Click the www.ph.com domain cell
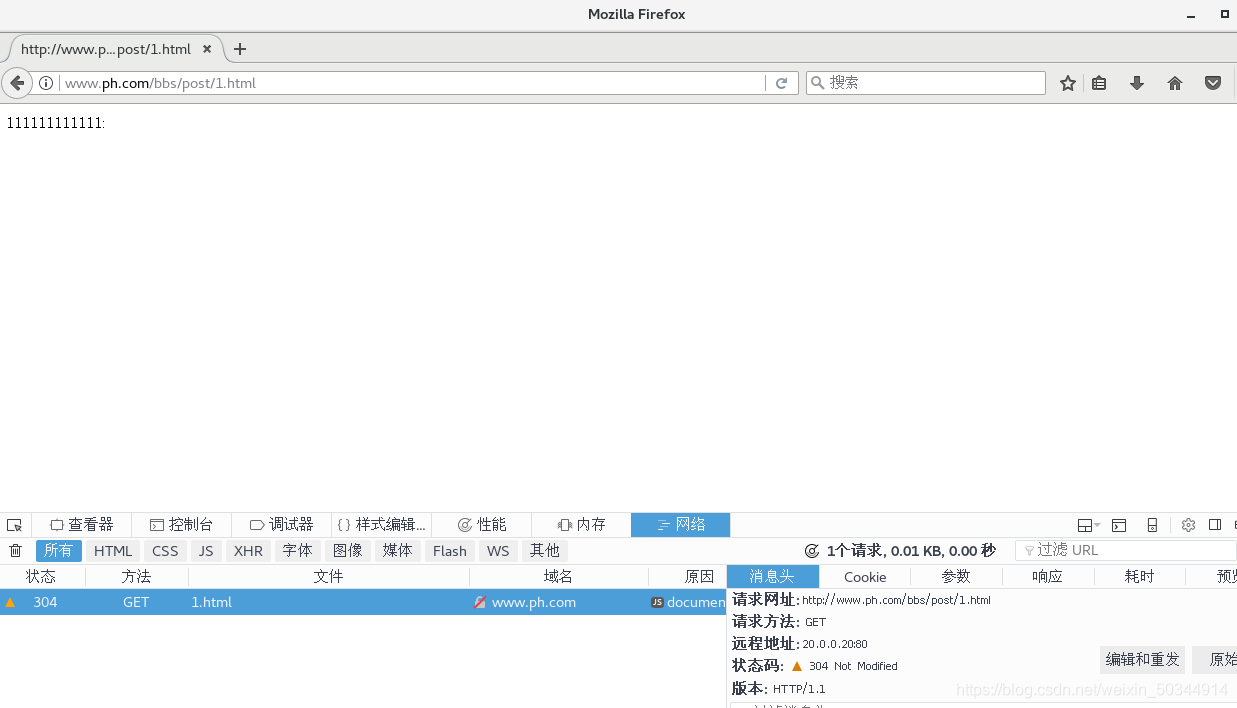This screenshot has width=1237, height=708. 534,602
